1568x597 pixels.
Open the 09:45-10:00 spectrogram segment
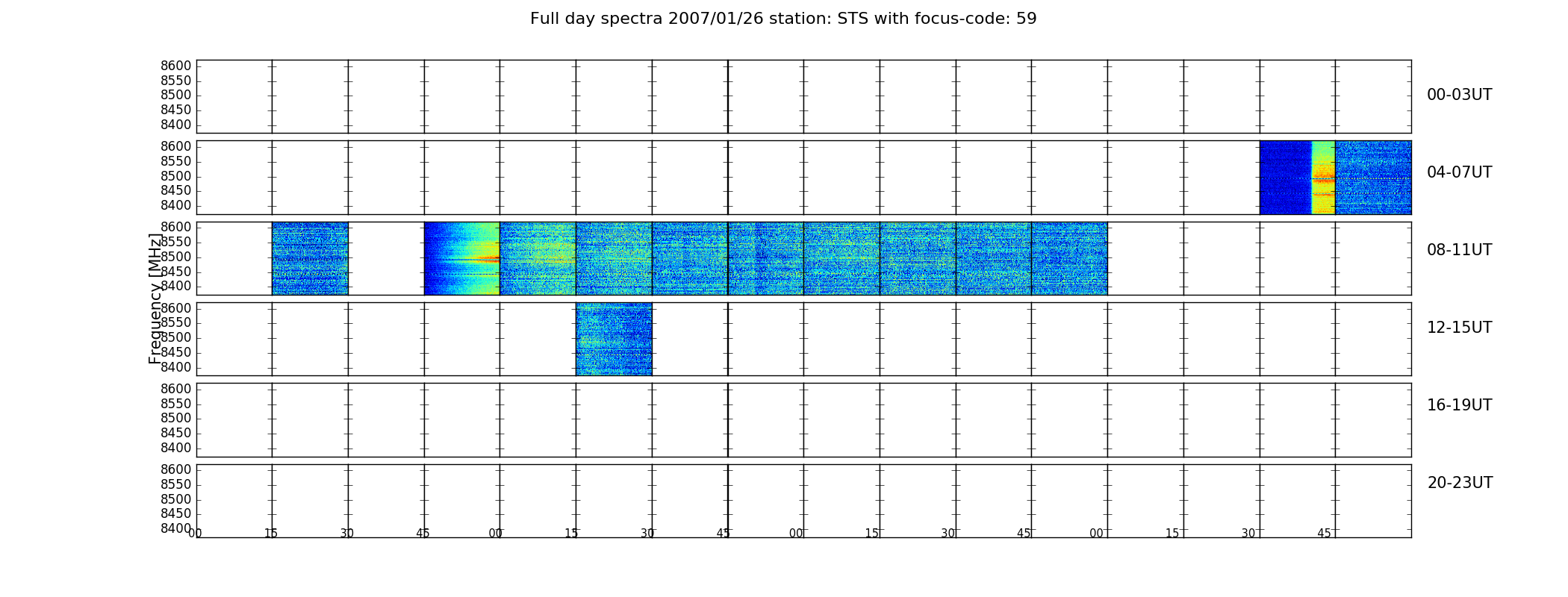pos(766,258)
